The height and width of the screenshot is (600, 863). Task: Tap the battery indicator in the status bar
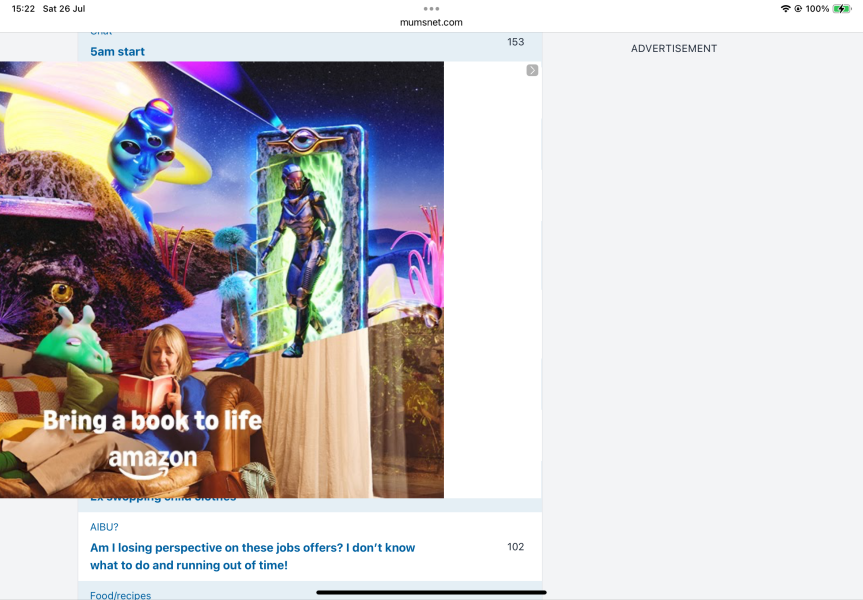pyautogui.click(x=841, y=9)
